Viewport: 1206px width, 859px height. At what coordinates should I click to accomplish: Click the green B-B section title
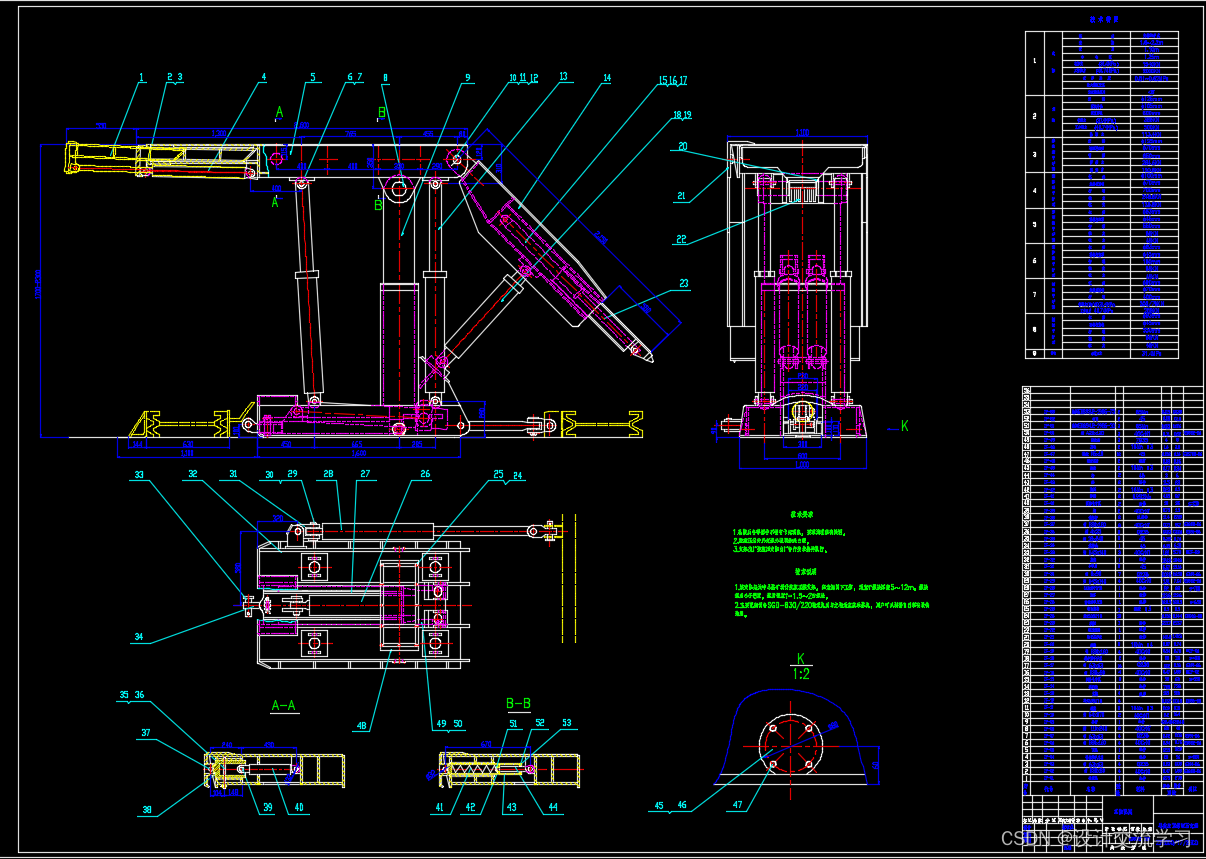(518, 705)
